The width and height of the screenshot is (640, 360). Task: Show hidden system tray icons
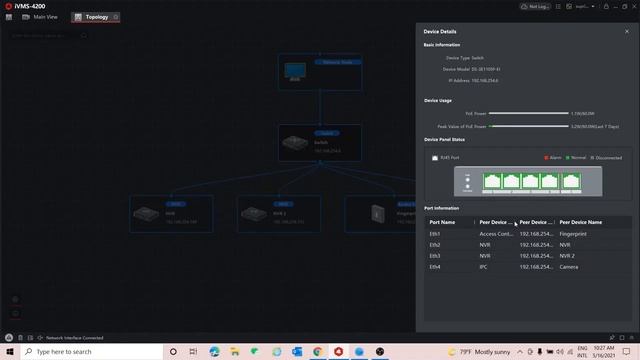pos(520,351)
